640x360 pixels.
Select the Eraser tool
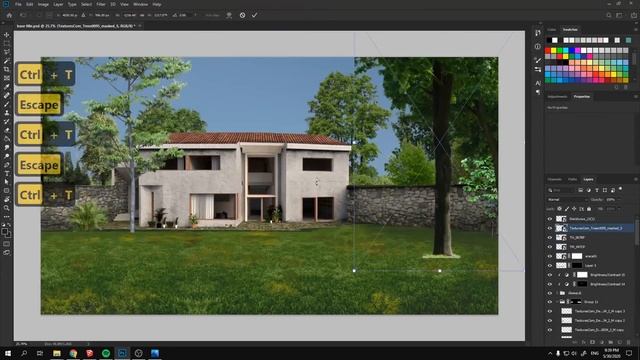(7, 130)
